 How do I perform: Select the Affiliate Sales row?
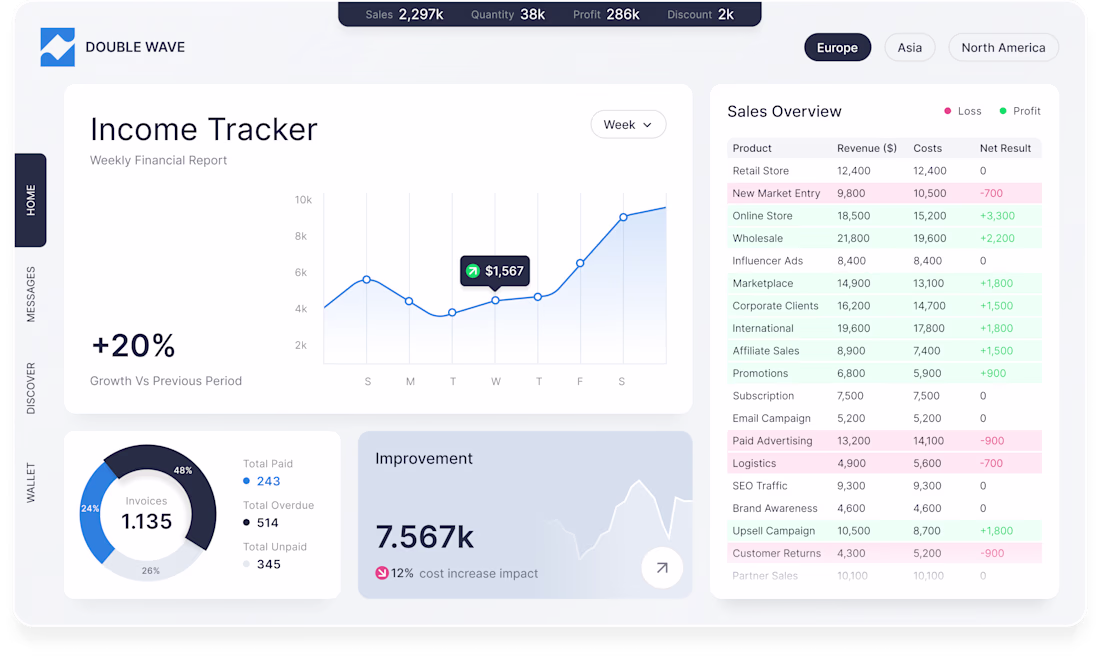tap(884, 350)
